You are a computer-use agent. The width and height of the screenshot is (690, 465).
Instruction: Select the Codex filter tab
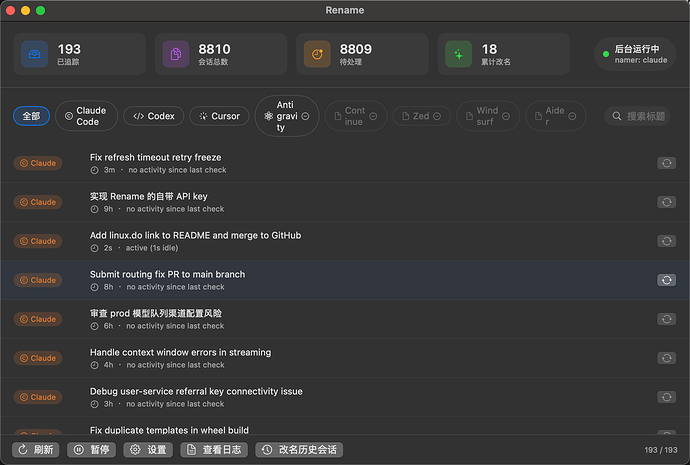click(154, 116)
